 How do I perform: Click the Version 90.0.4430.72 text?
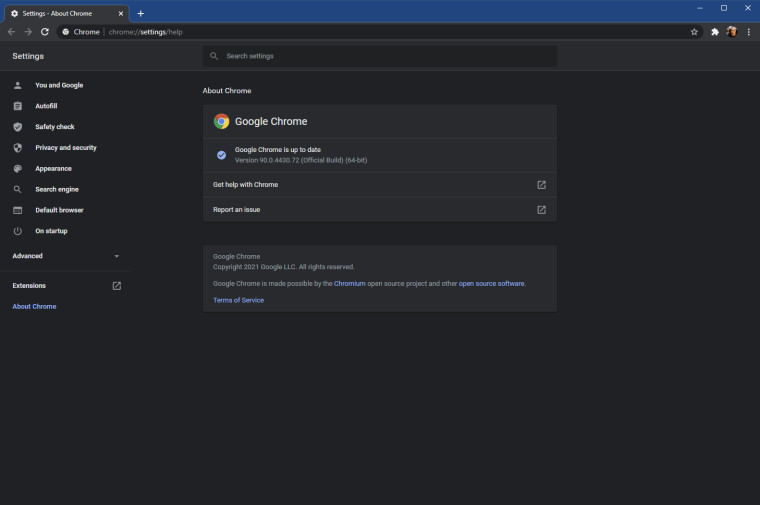301,160
